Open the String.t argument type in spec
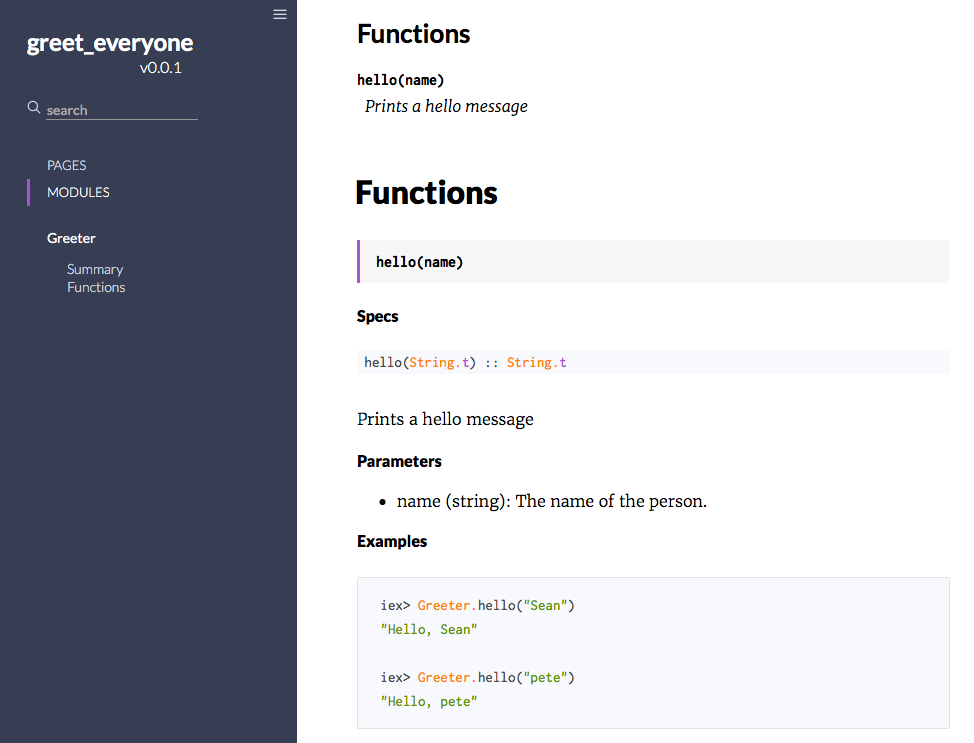974x743 pixels. pyautogui.click(x=439, y=362)
